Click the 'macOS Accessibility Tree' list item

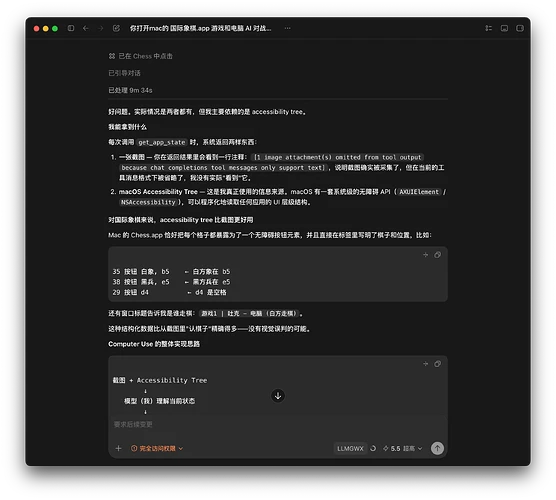point(158,192)
